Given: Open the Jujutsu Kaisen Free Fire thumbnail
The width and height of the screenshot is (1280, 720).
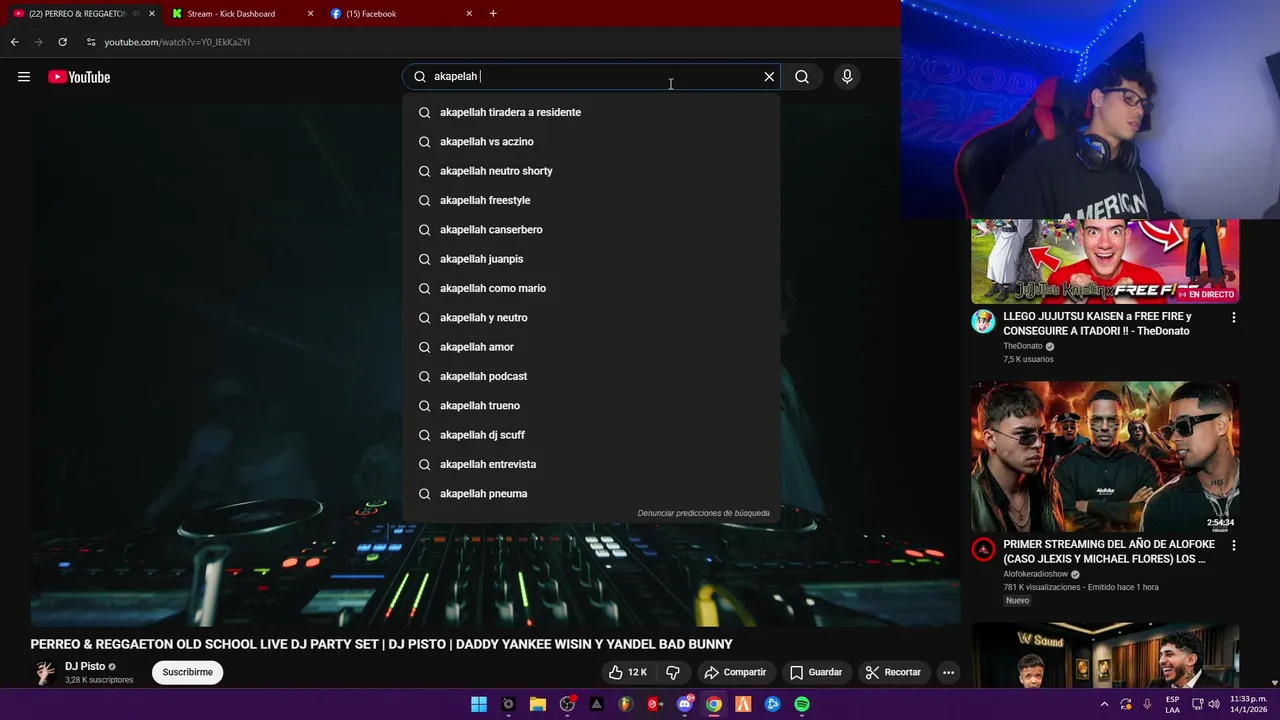Looking at the screenshot, I should (x=1105, y=261).
